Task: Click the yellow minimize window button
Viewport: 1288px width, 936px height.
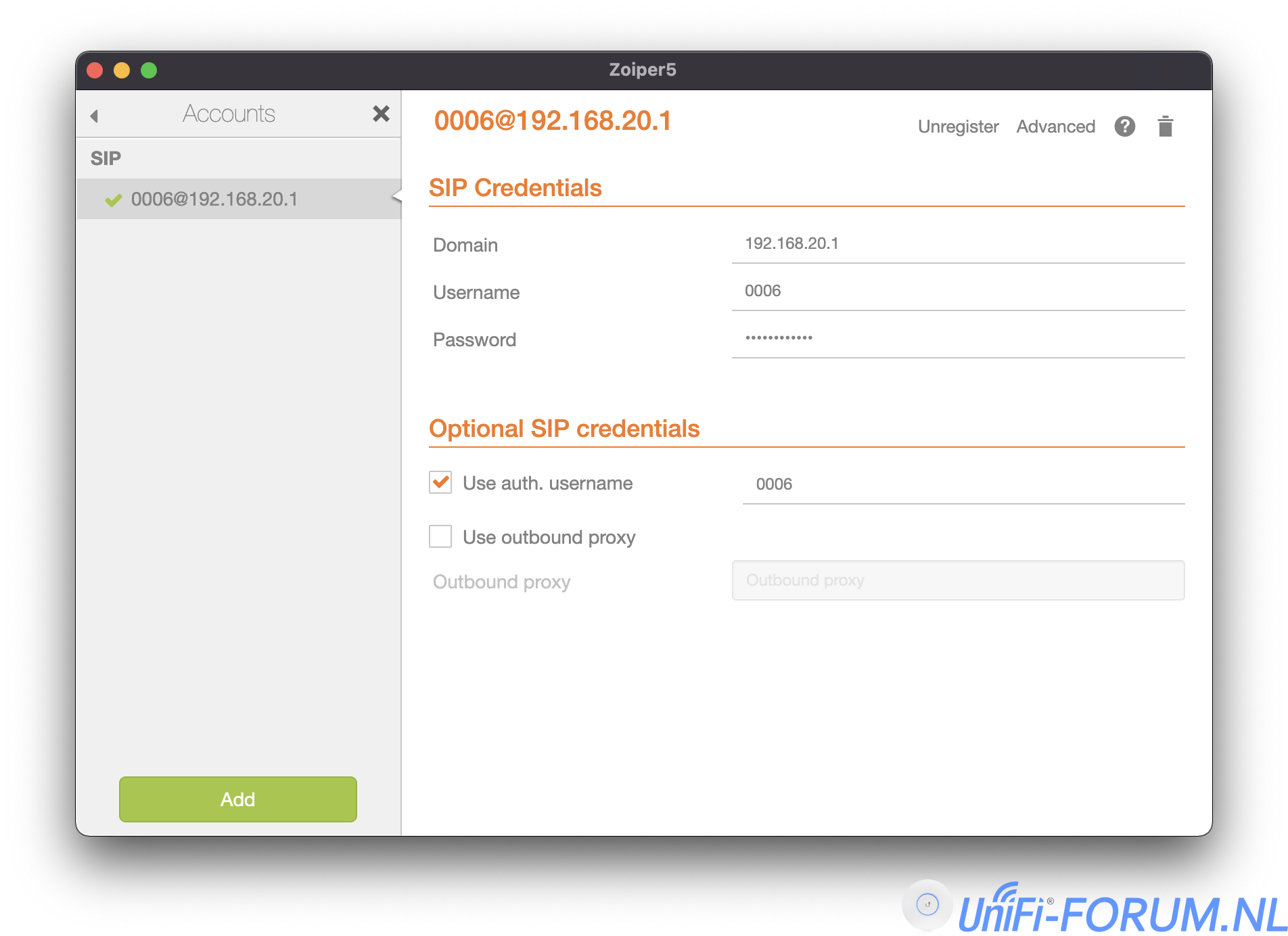Action: (122, 70)
